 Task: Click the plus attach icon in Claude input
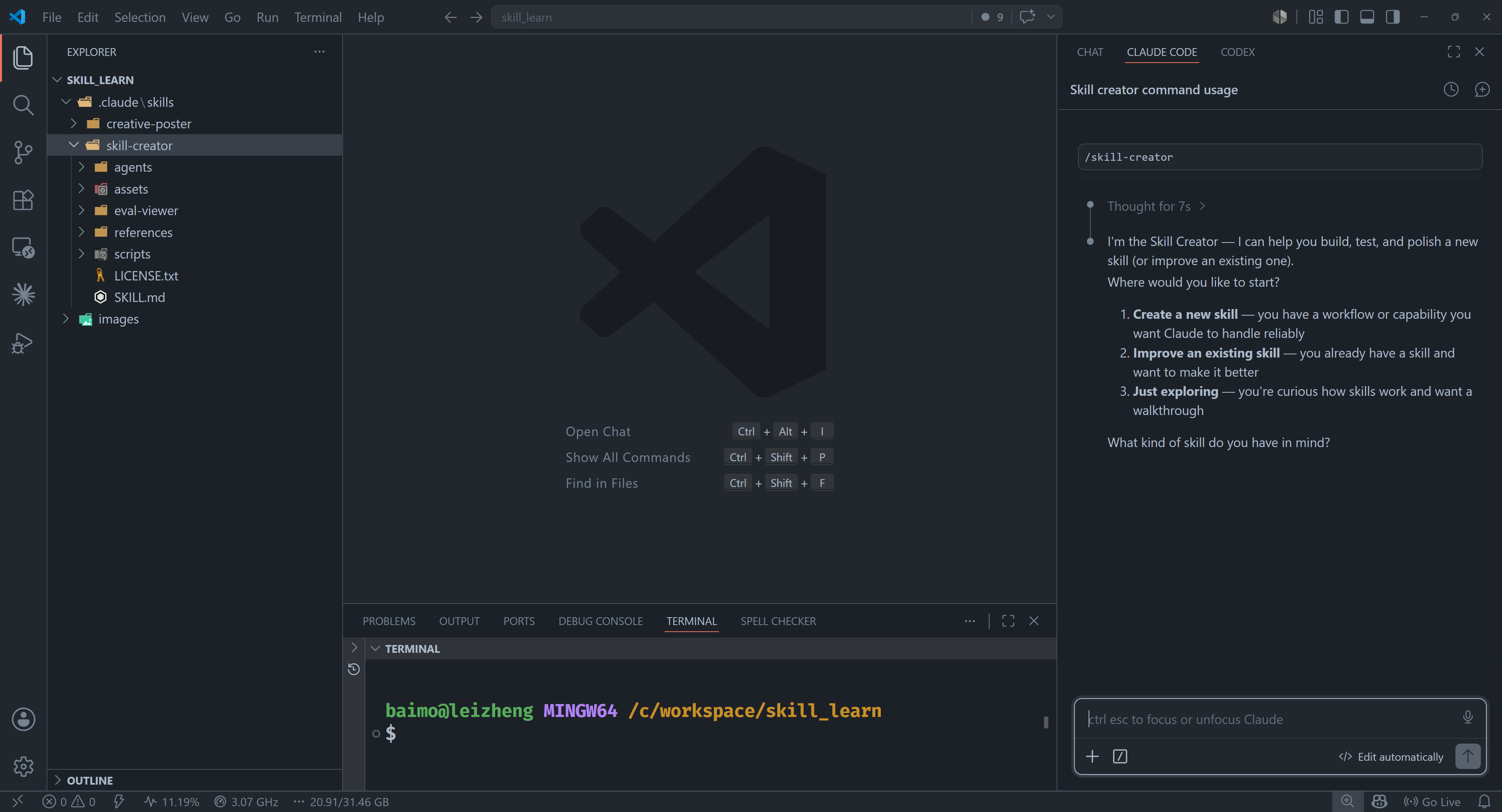pyautogui.click(x=1092, y=756)
